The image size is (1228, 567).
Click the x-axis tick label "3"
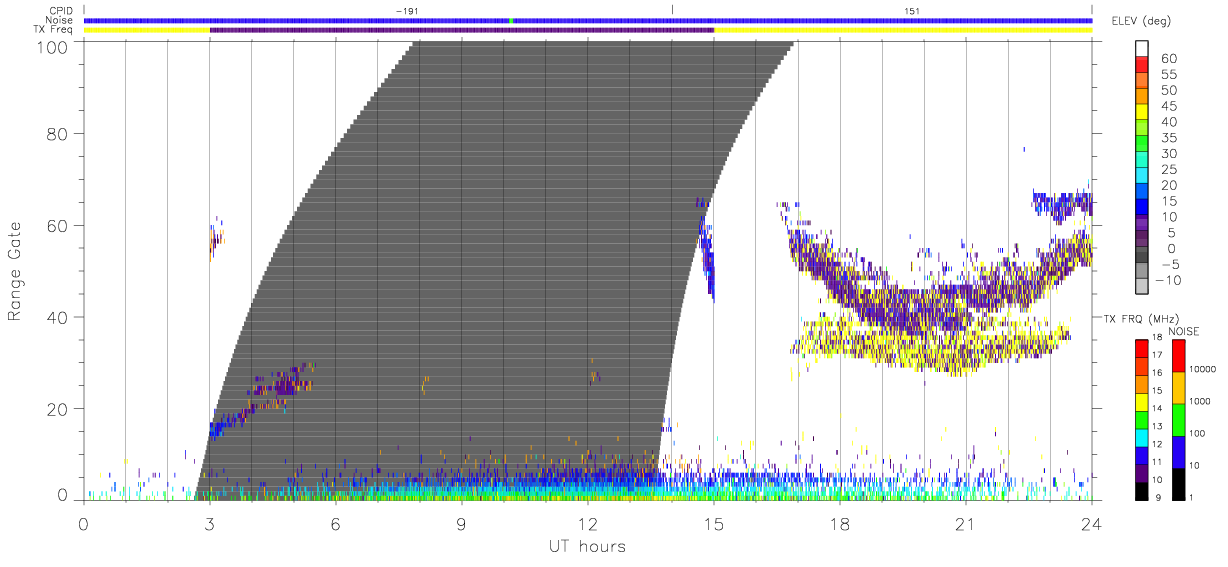[209, 525]
